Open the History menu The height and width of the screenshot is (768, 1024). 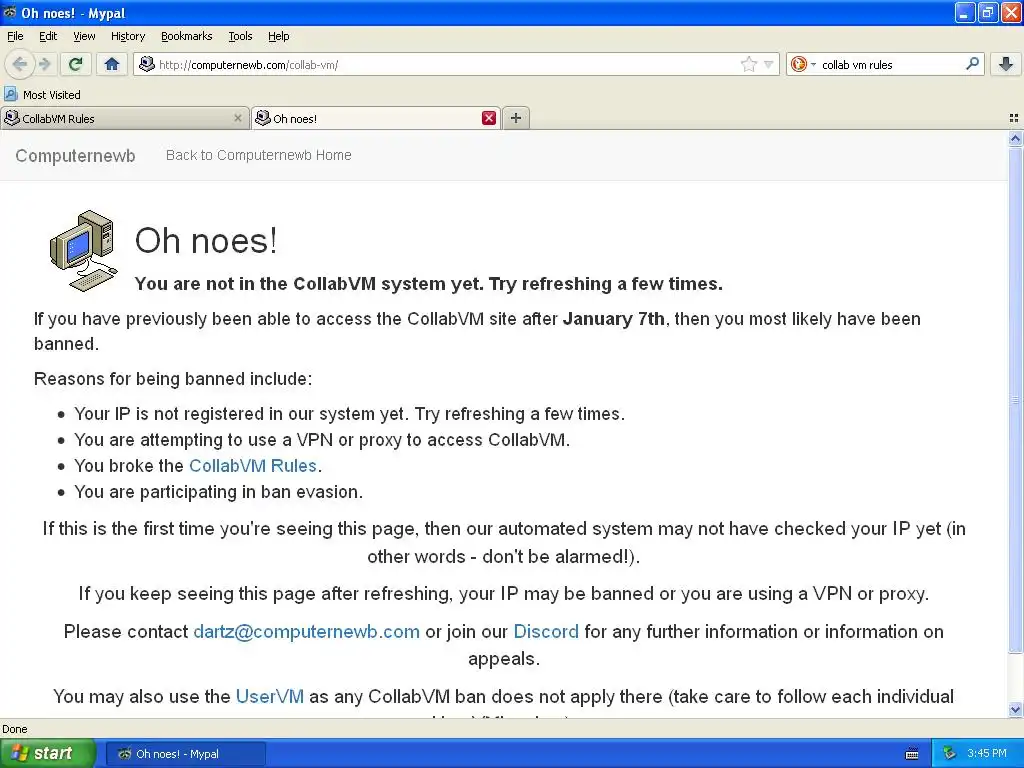[x=127, y=36]
